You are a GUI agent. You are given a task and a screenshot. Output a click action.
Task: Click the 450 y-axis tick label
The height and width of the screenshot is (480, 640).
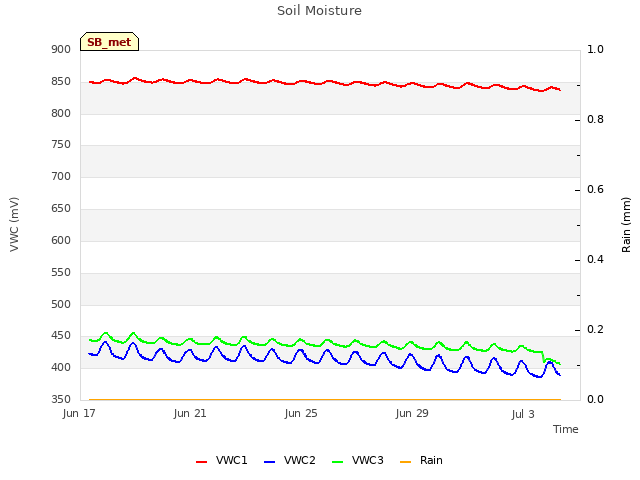tap(61, 336)
